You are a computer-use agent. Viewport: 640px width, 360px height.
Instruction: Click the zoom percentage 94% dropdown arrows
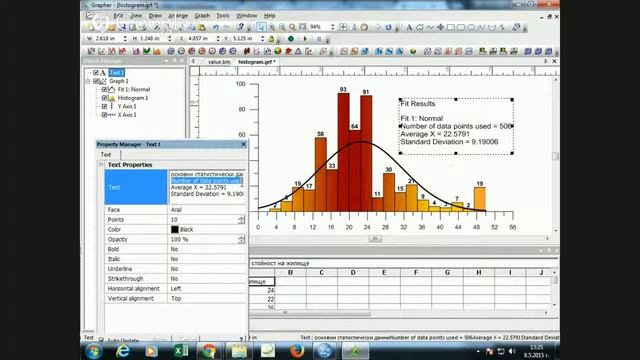tap(333, 27)
